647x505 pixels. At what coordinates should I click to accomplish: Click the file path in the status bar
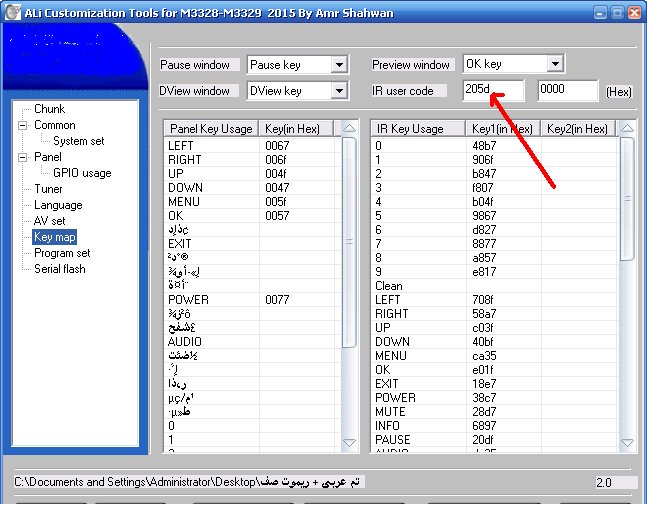pos(189,482)
